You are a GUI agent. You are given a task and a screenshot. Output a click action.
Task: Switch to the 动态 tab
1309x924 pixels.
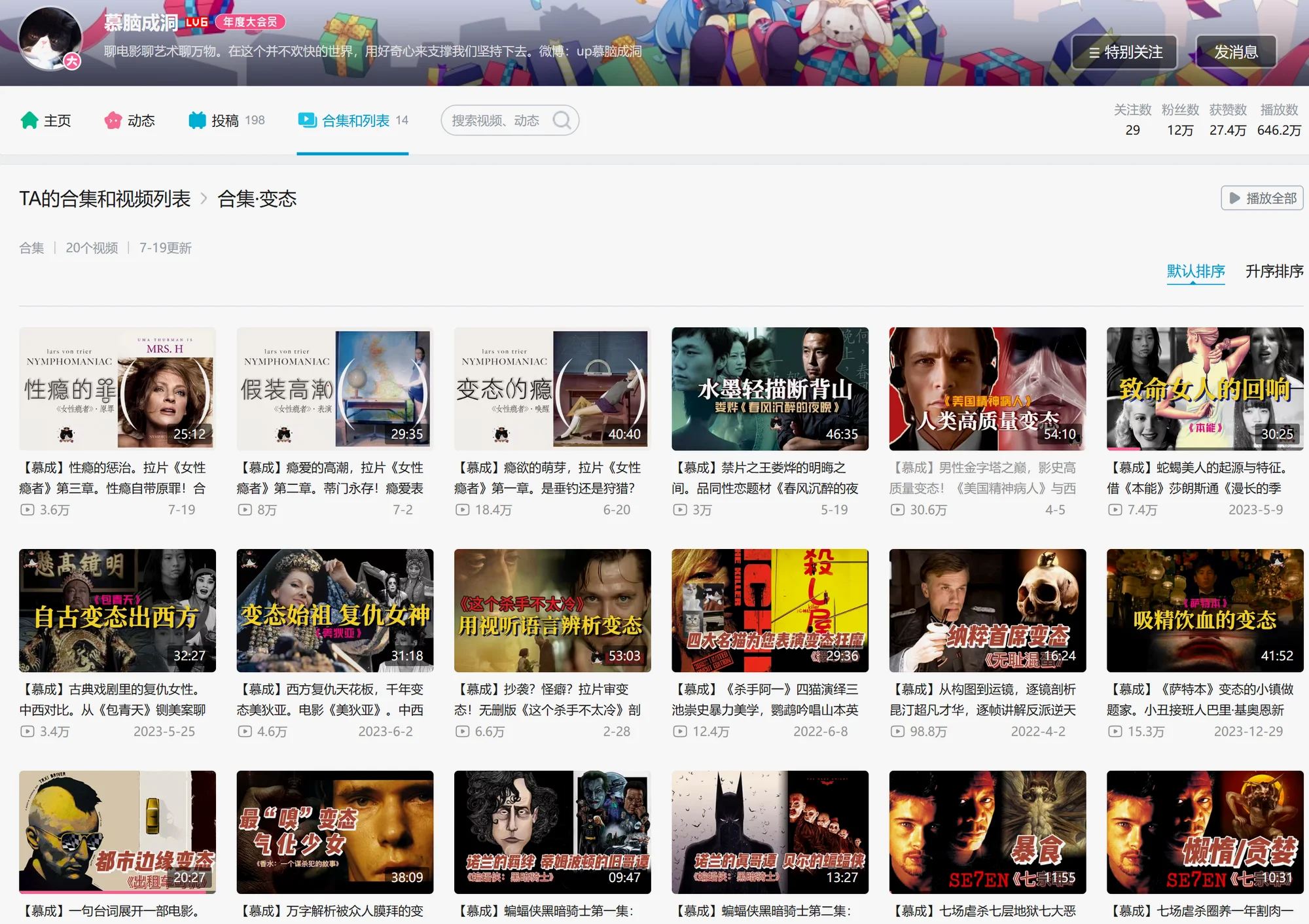coord(130,120)
